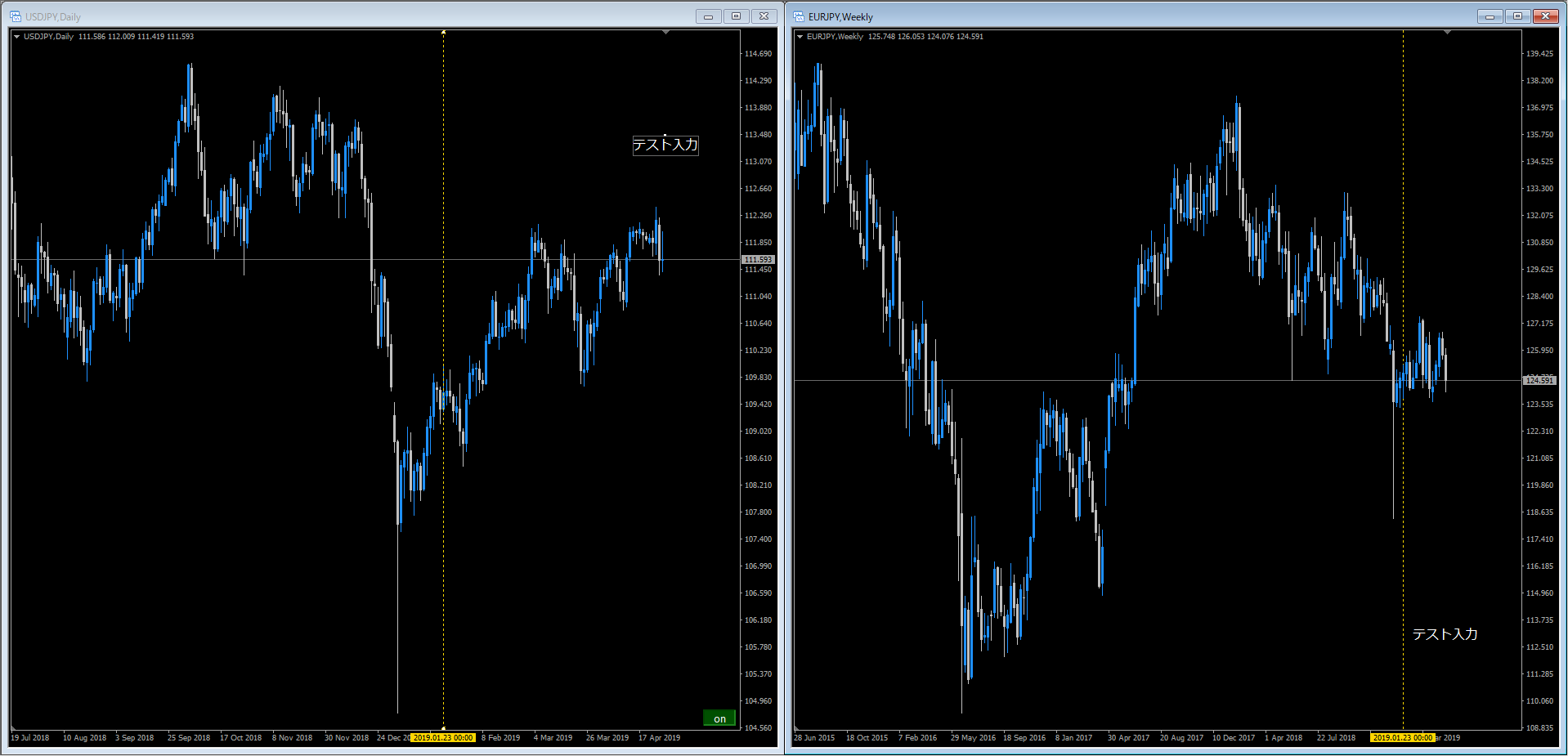
Task: Click the EURJPY,Weekly title bar text
Action: (840, 17)
